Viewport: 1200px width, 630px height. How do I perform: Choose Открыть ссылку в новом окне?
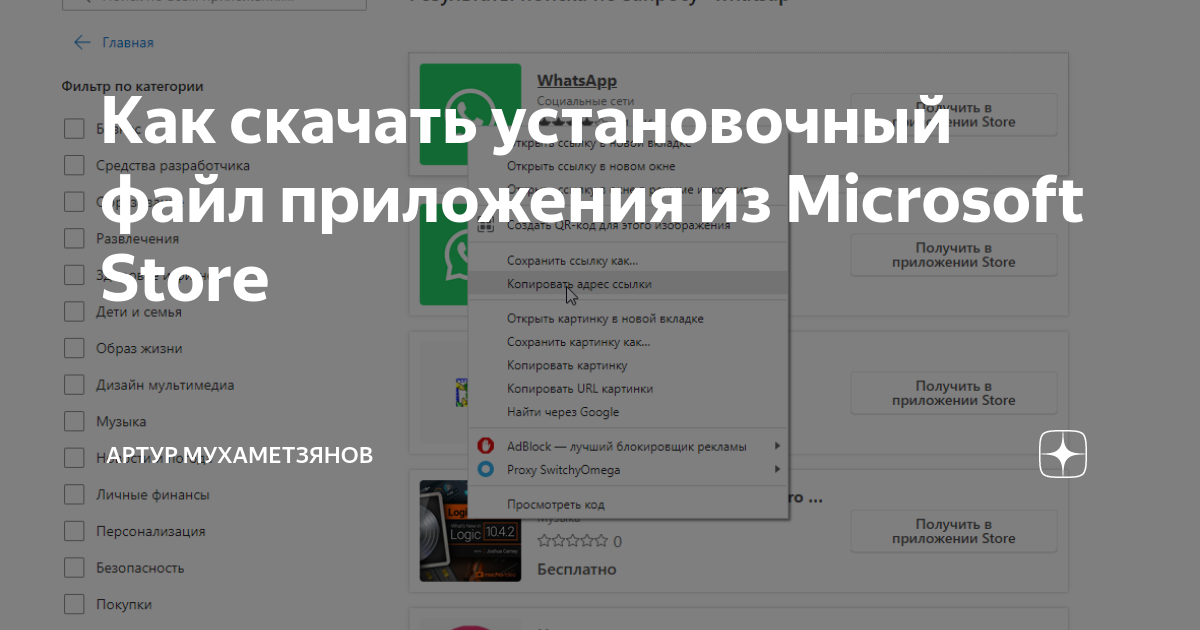(x=591, y=166)
